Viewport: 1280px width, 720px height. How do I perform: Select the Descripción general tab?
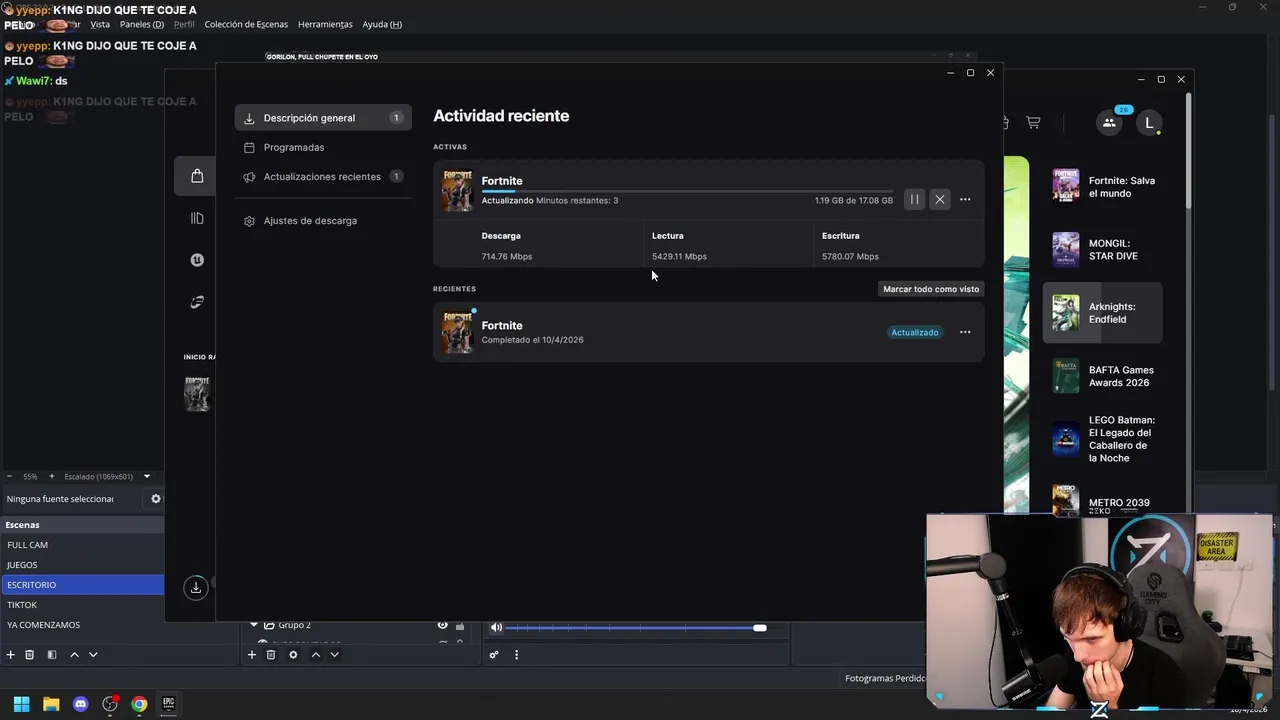[323, 118]
